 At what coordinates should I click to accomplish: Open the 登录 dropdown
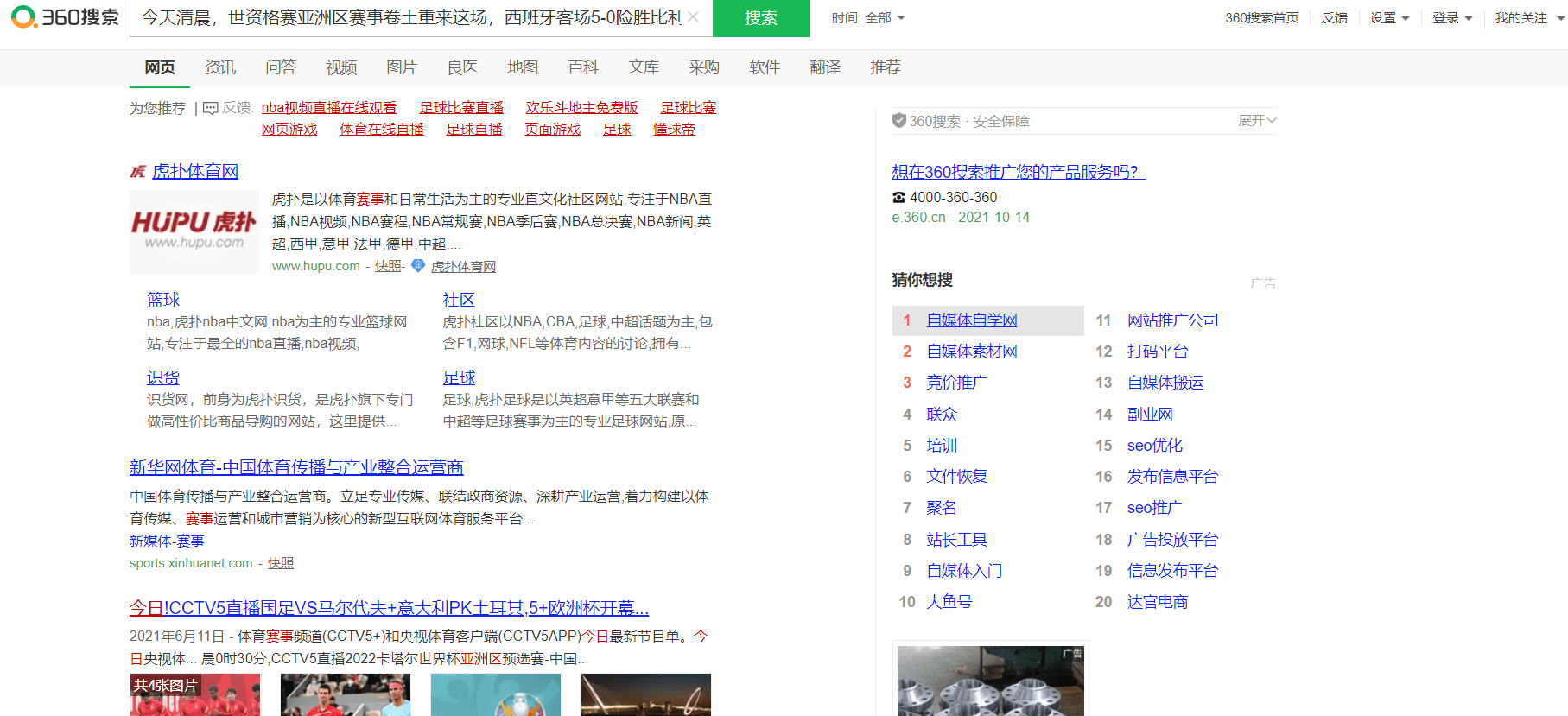click(x=1452, y=17)
